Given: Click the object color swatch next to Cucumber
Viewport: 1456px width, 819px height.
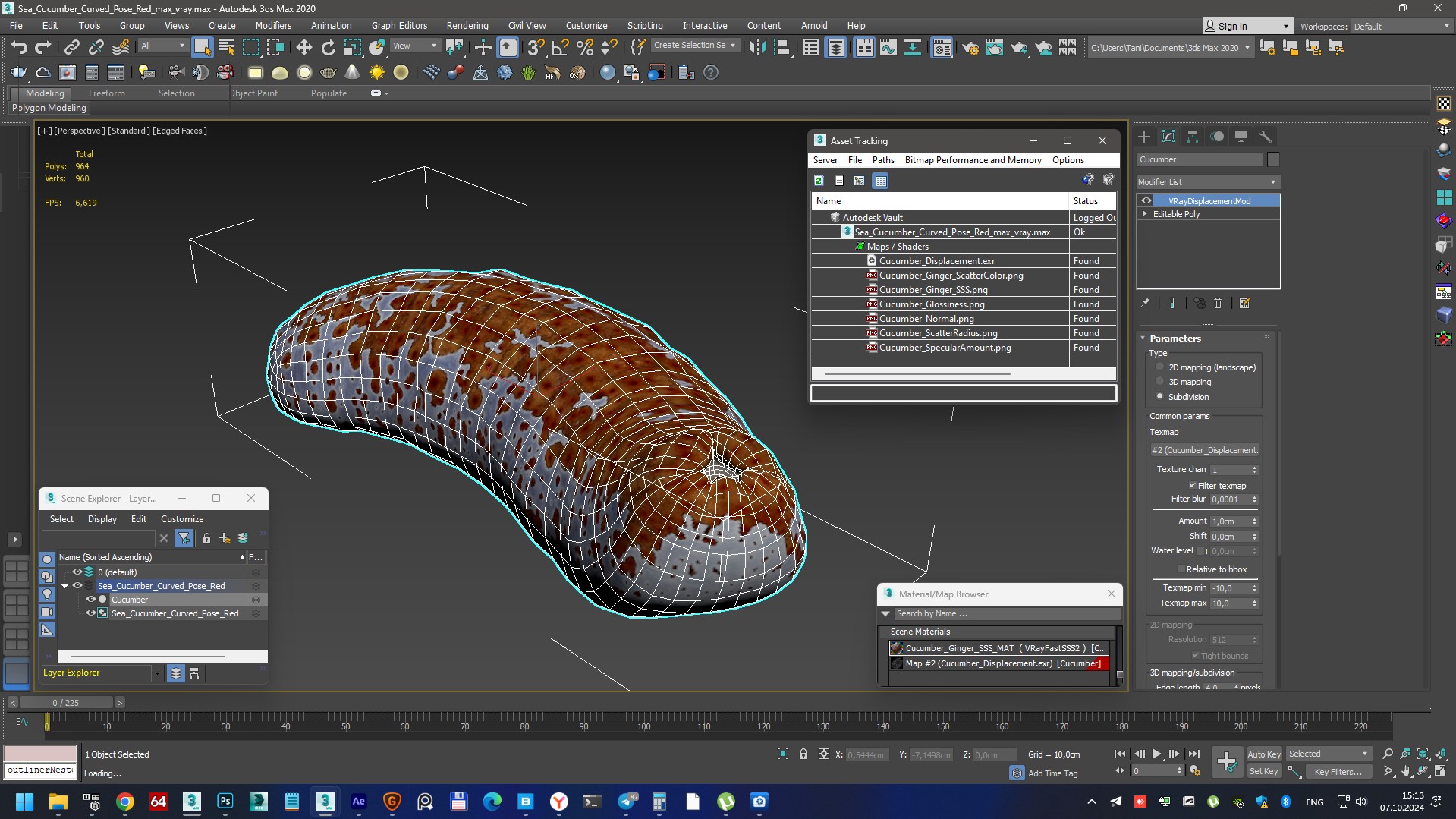Looking at the screenshot, I should [x=1273, y=159].
